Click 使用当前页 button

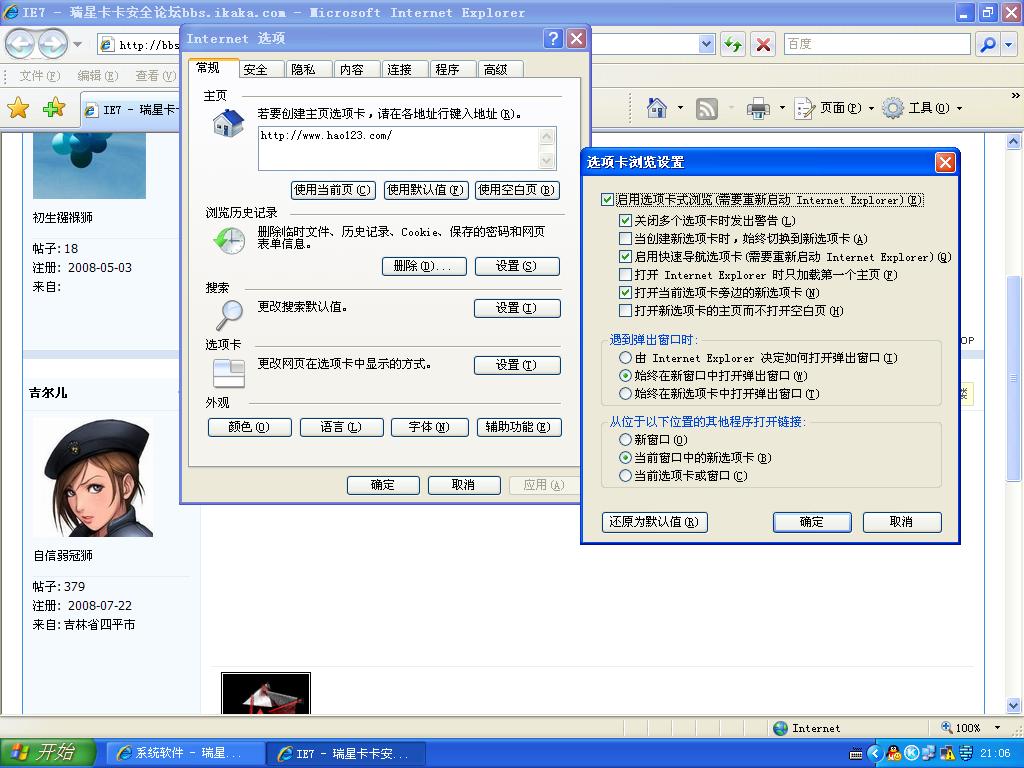click(x=333, y=190)
